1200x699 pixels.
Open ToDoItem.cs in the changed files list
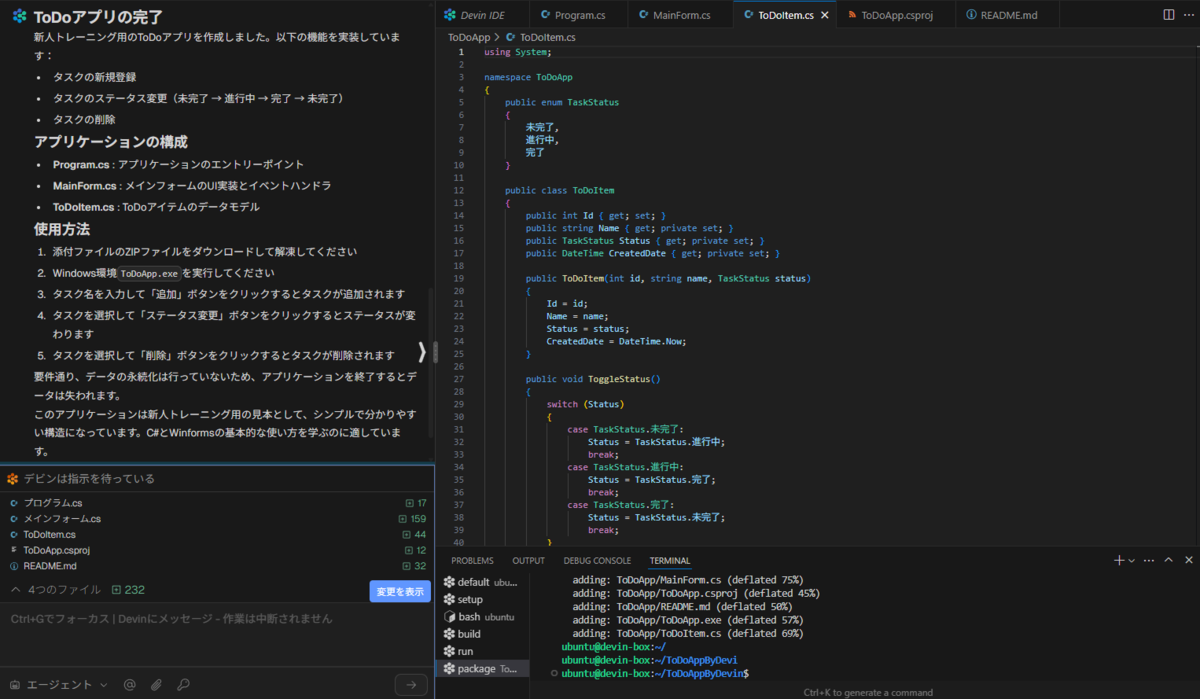pos(49,535)
